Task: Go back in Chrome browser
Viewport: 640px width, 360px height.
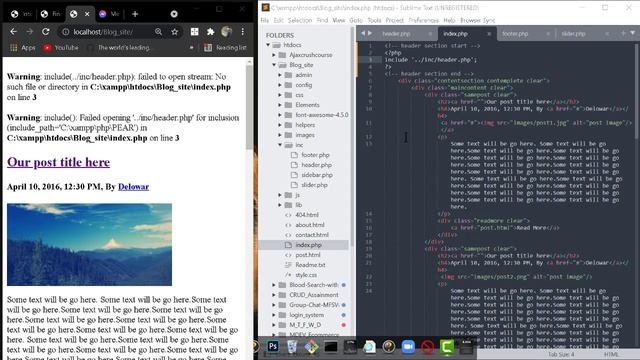Action: tap(13, 32)
